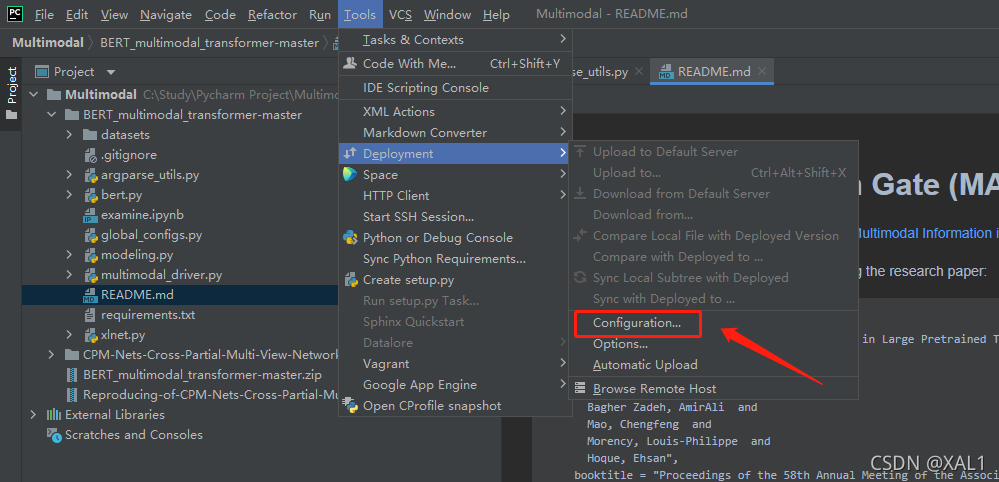This screenshot has width=999, height=482.
Task: Select Reproducing-of-CPM-Nets file row
Action: [x=180, y=395]
